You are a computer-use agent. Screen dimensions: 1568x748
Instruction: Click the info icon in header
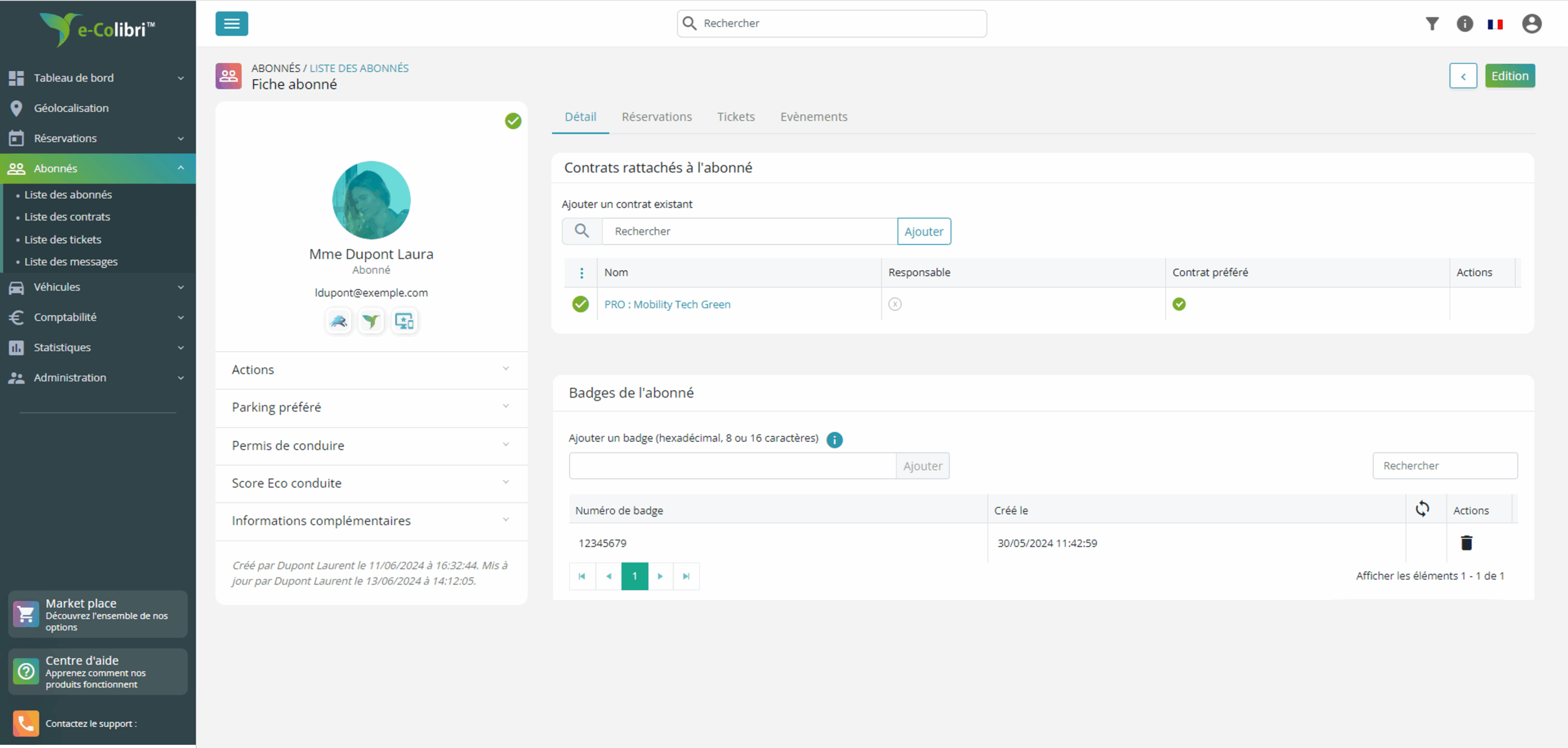pos(1465,24)
